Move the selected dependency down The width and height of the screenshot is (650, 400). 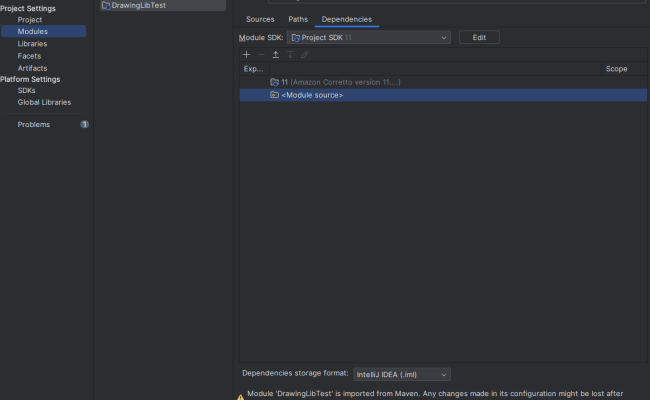290,54
